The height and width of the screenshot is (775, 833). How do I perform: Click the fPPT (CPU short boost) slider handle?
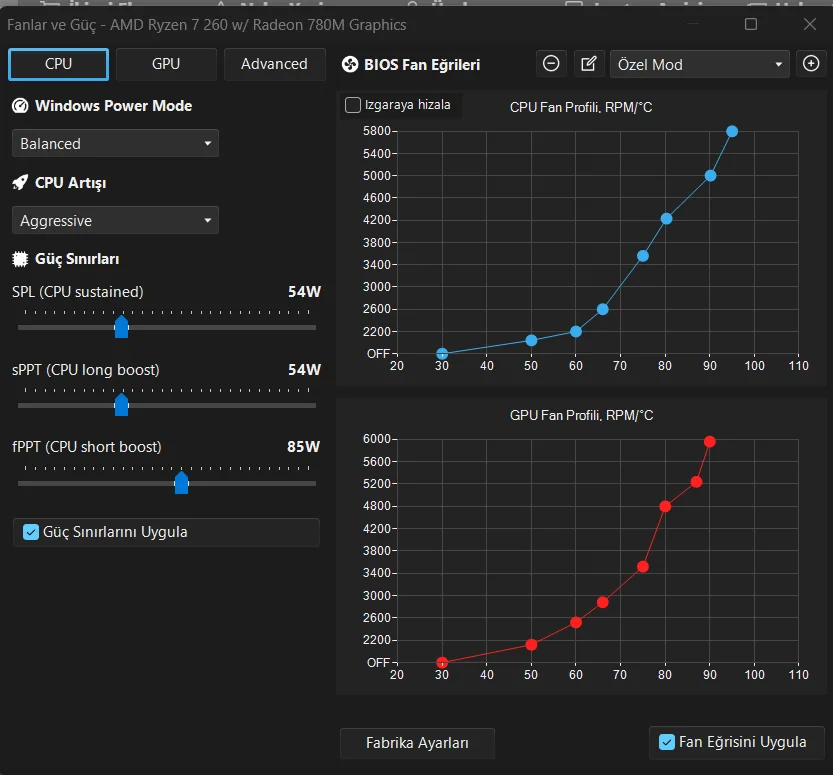182,483
